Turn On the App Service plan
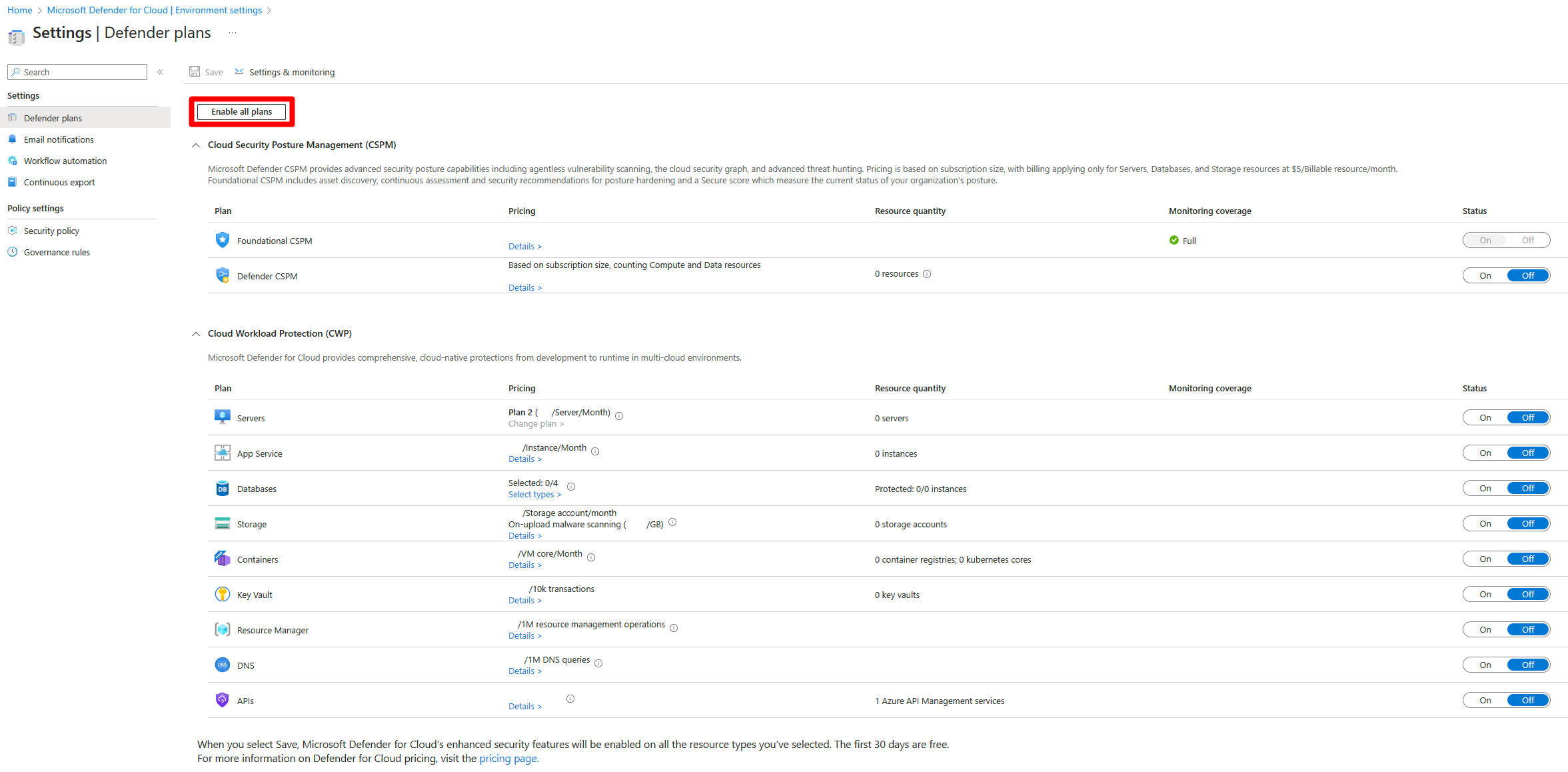The height and width of the screenshot is (772, 1568). pyautogui.click(x=1485, y=453)
